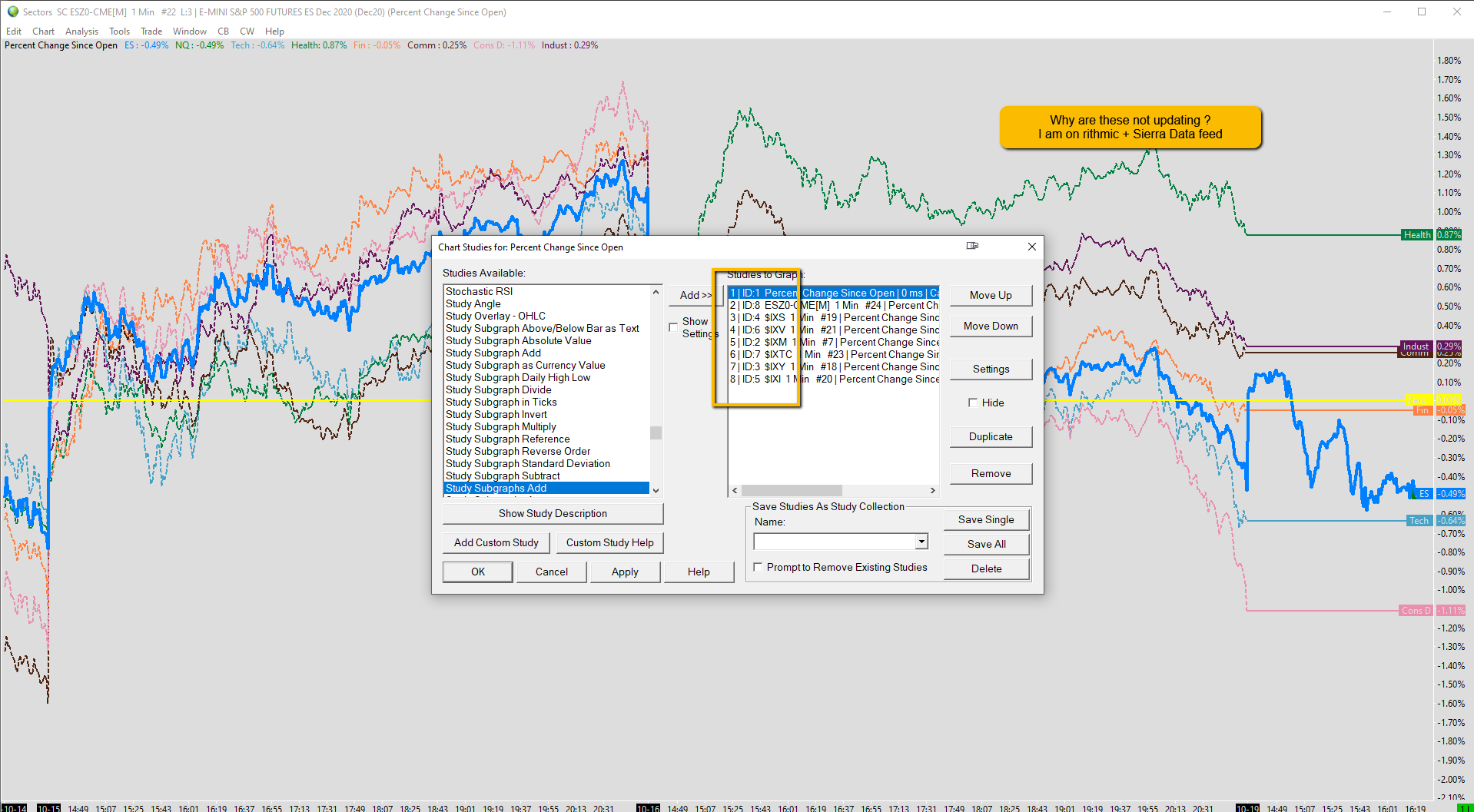Click Add Custom Study button

(x=496, y=542)
